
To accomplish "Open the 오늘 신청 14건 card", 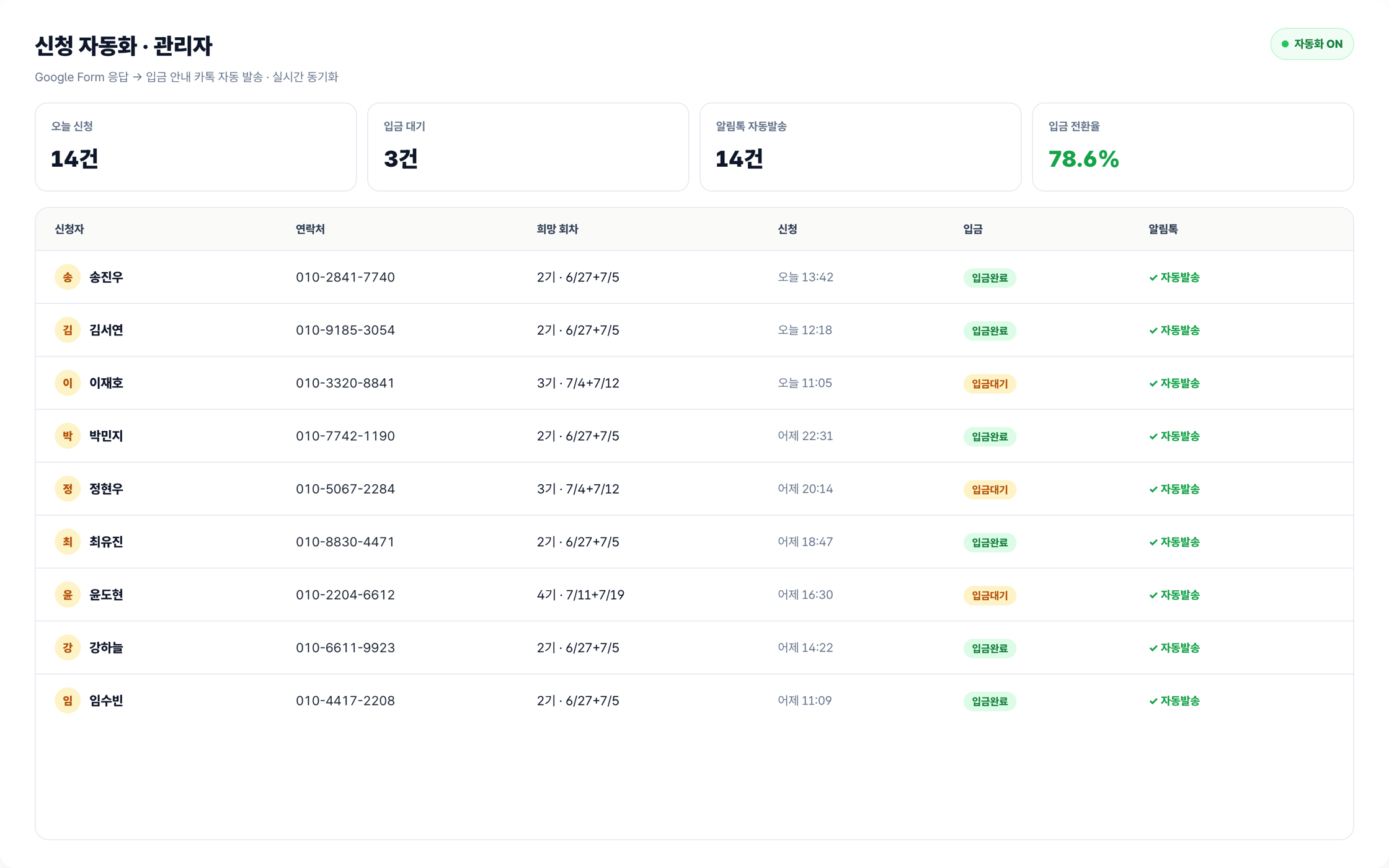I will point(196,147).
